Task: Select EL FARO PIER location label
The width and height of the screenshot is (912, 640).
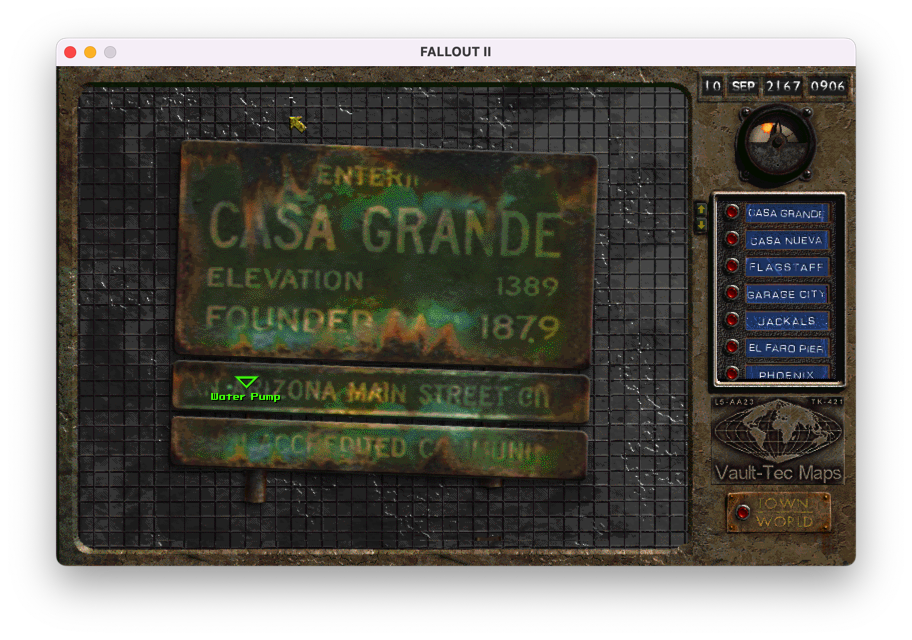Action: pyautogui.click(x=786, y=348)
